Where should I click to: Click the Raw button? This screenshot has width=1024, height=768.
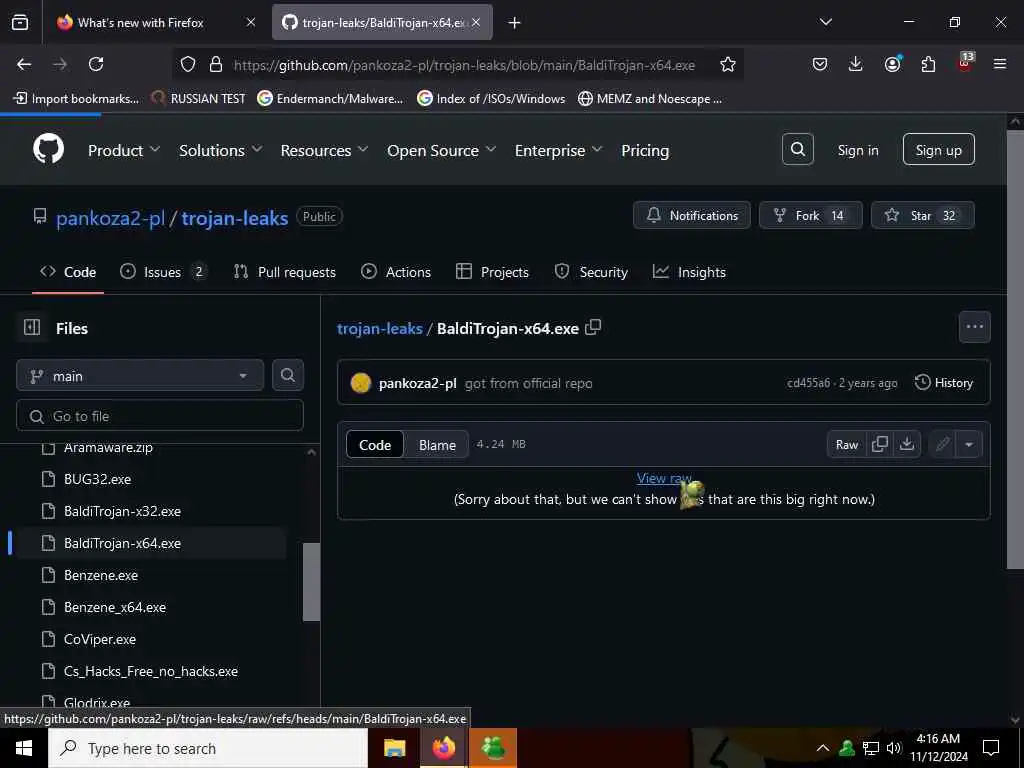click(847, 445)
